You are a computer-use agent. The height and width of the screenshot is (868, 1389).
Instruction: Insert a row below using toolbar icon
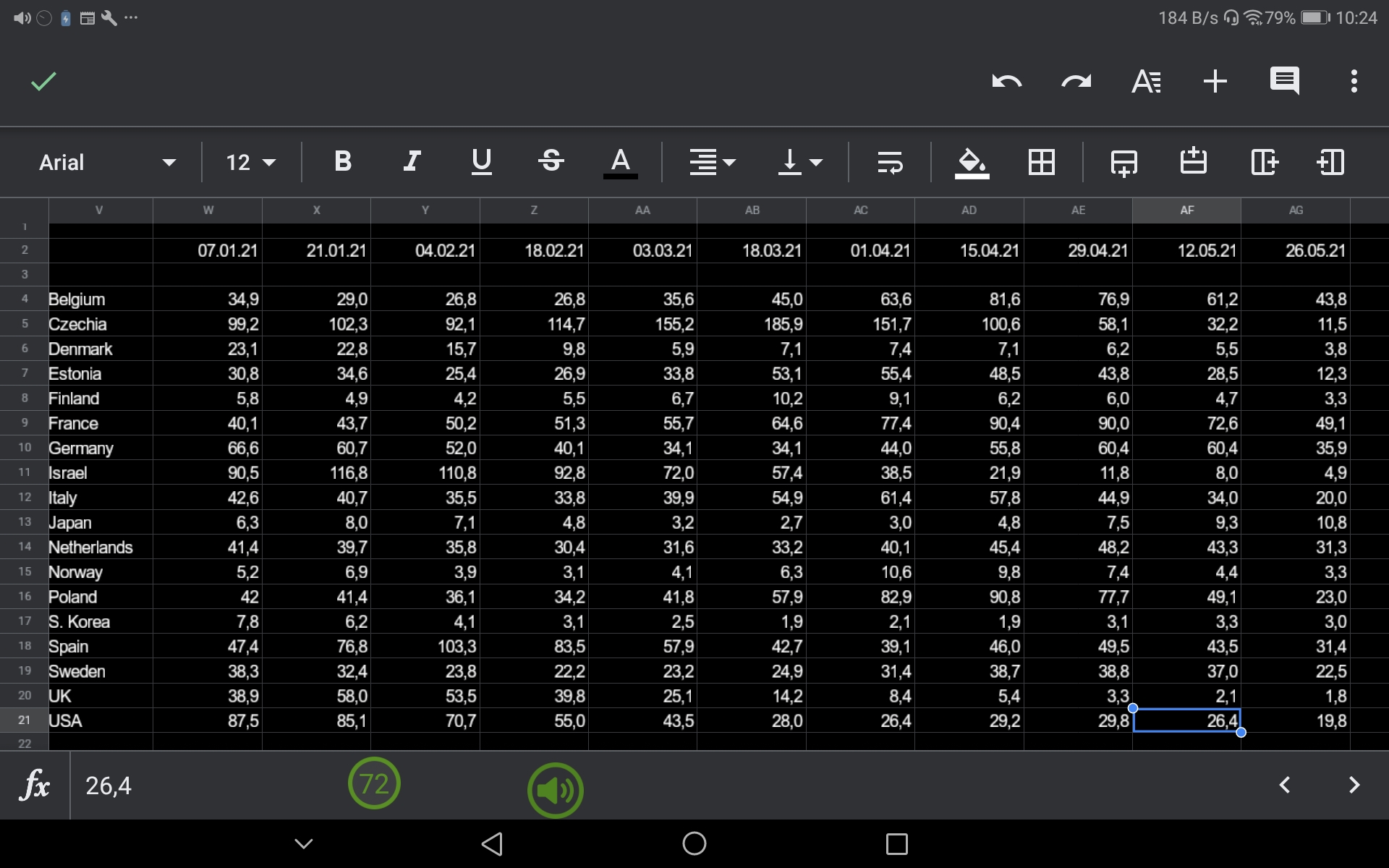point(1123,162)
